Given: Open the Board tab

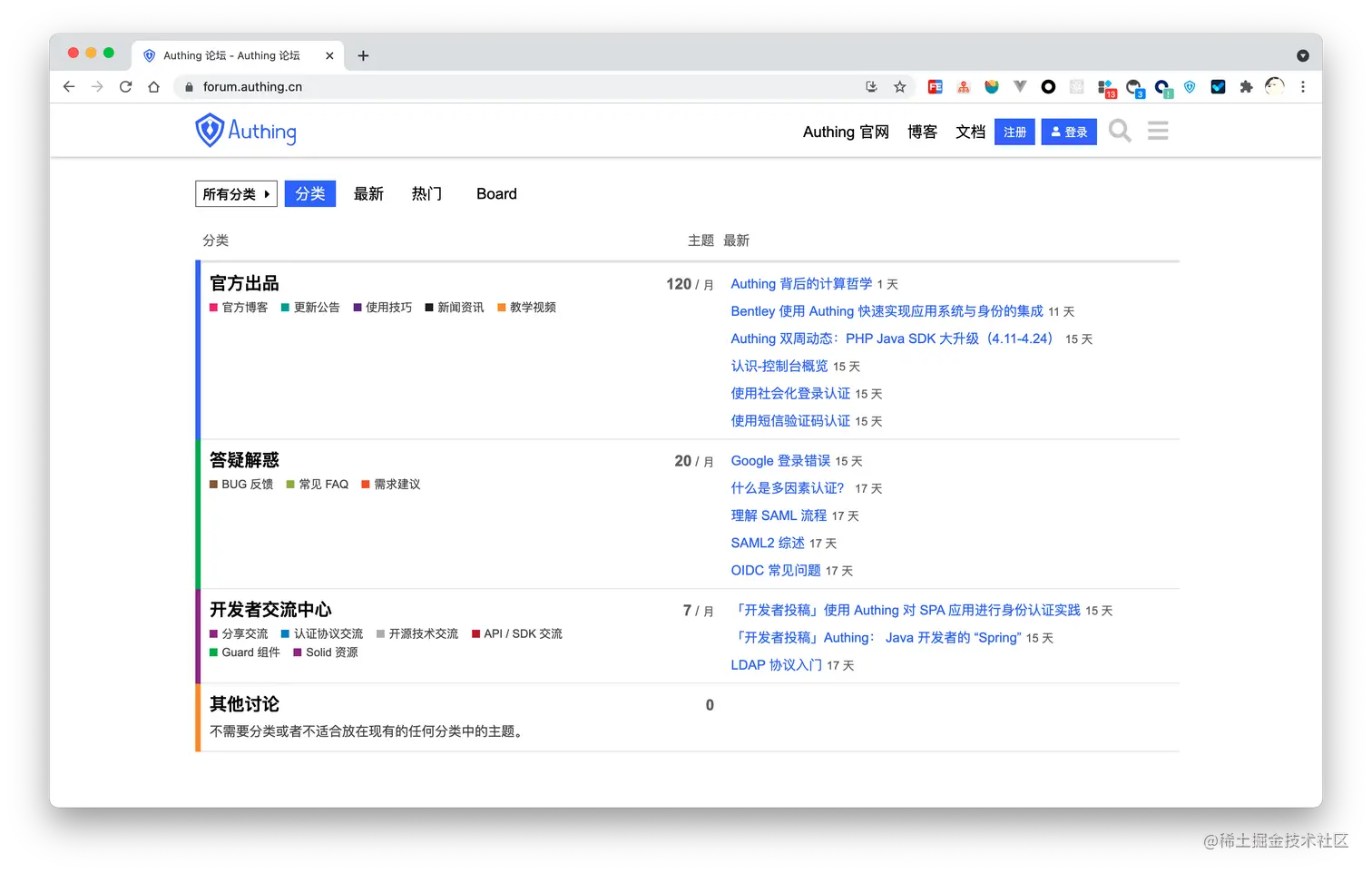Looking at the screenshot, I should (x=496, y=194).
